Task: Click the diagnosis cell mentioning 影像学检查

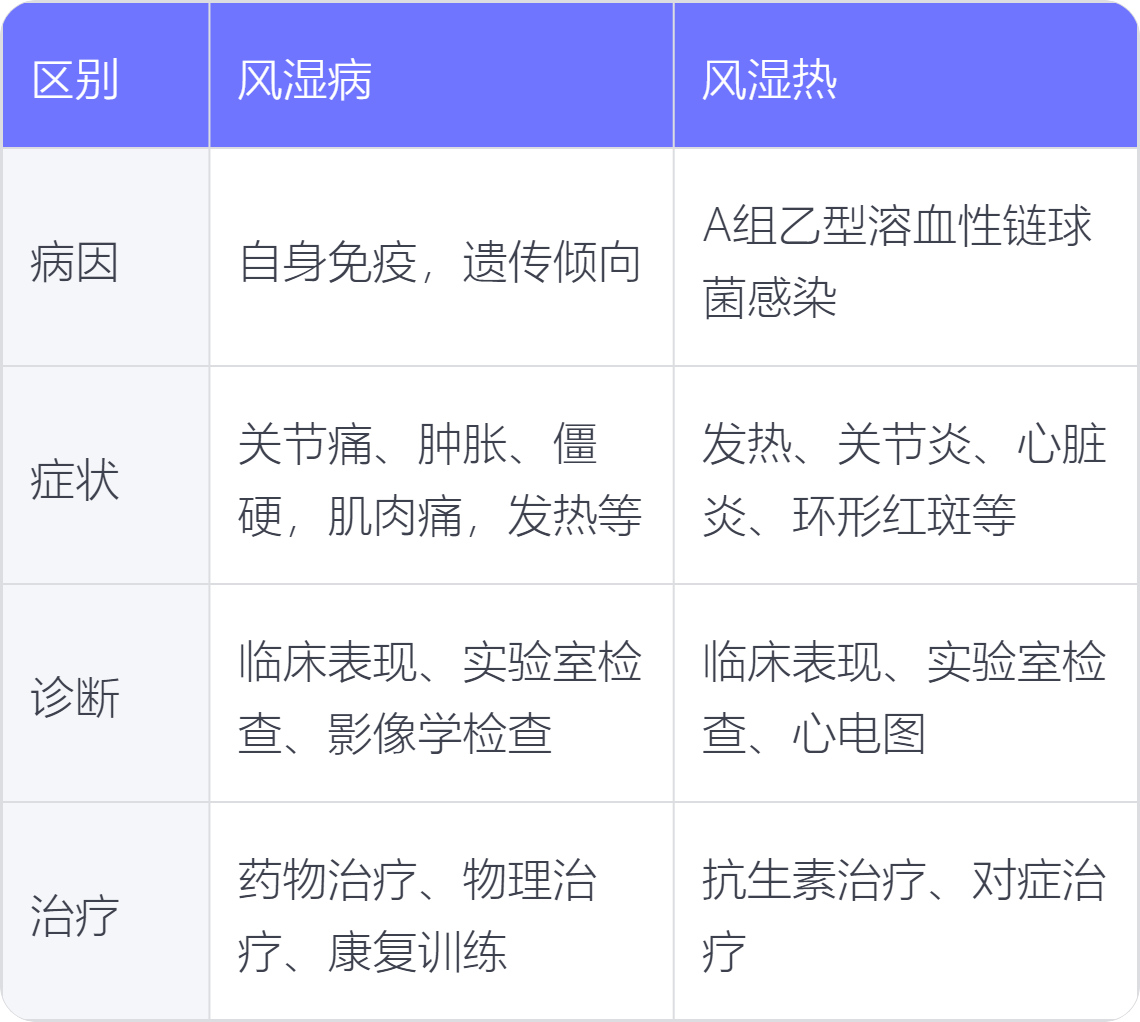Action: (x=440, y=698)
